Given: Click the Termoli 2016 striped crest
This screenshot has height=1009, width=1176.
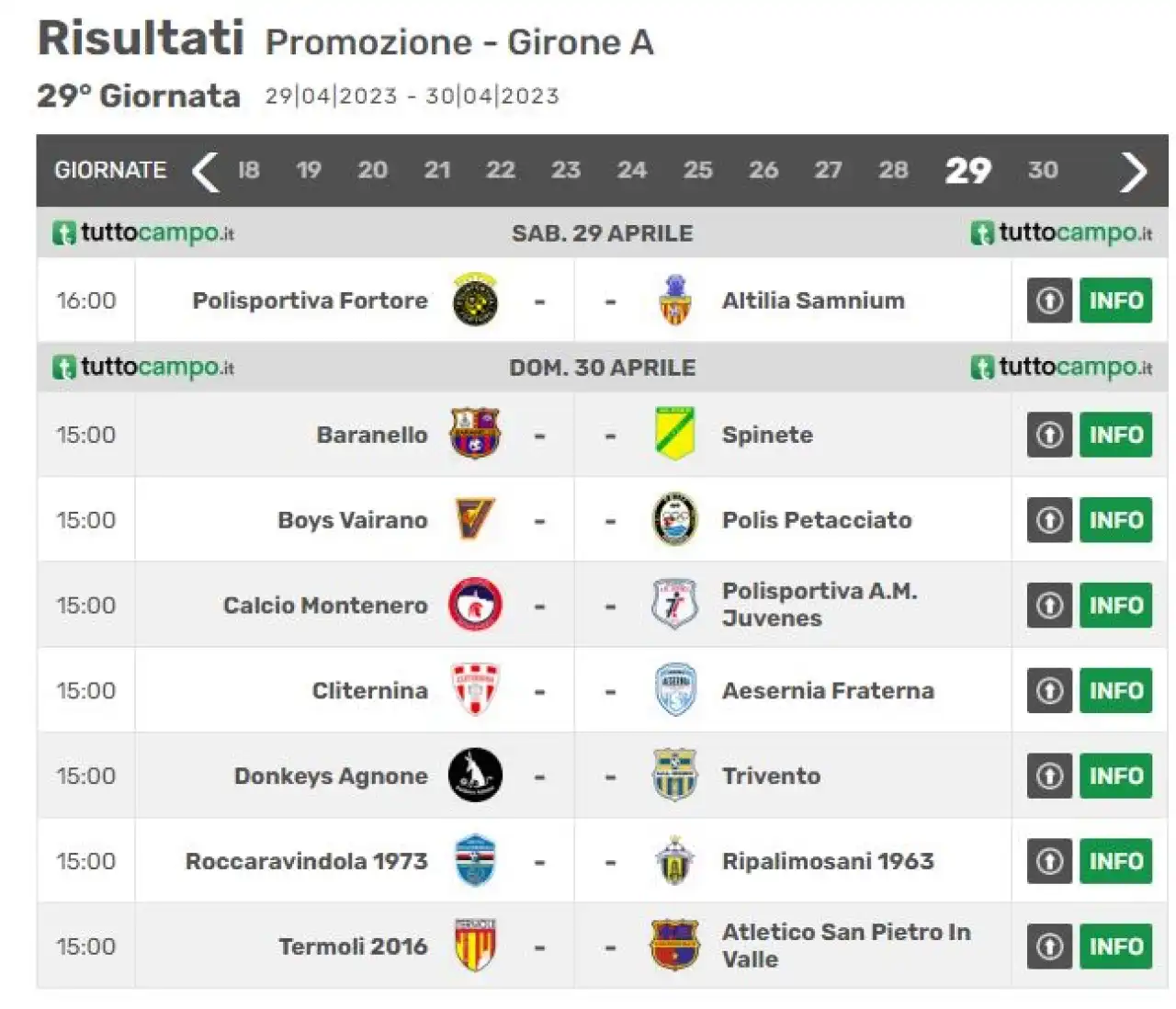Looking at the screenshot, I should pyautogui.click(x=475, y=946).
